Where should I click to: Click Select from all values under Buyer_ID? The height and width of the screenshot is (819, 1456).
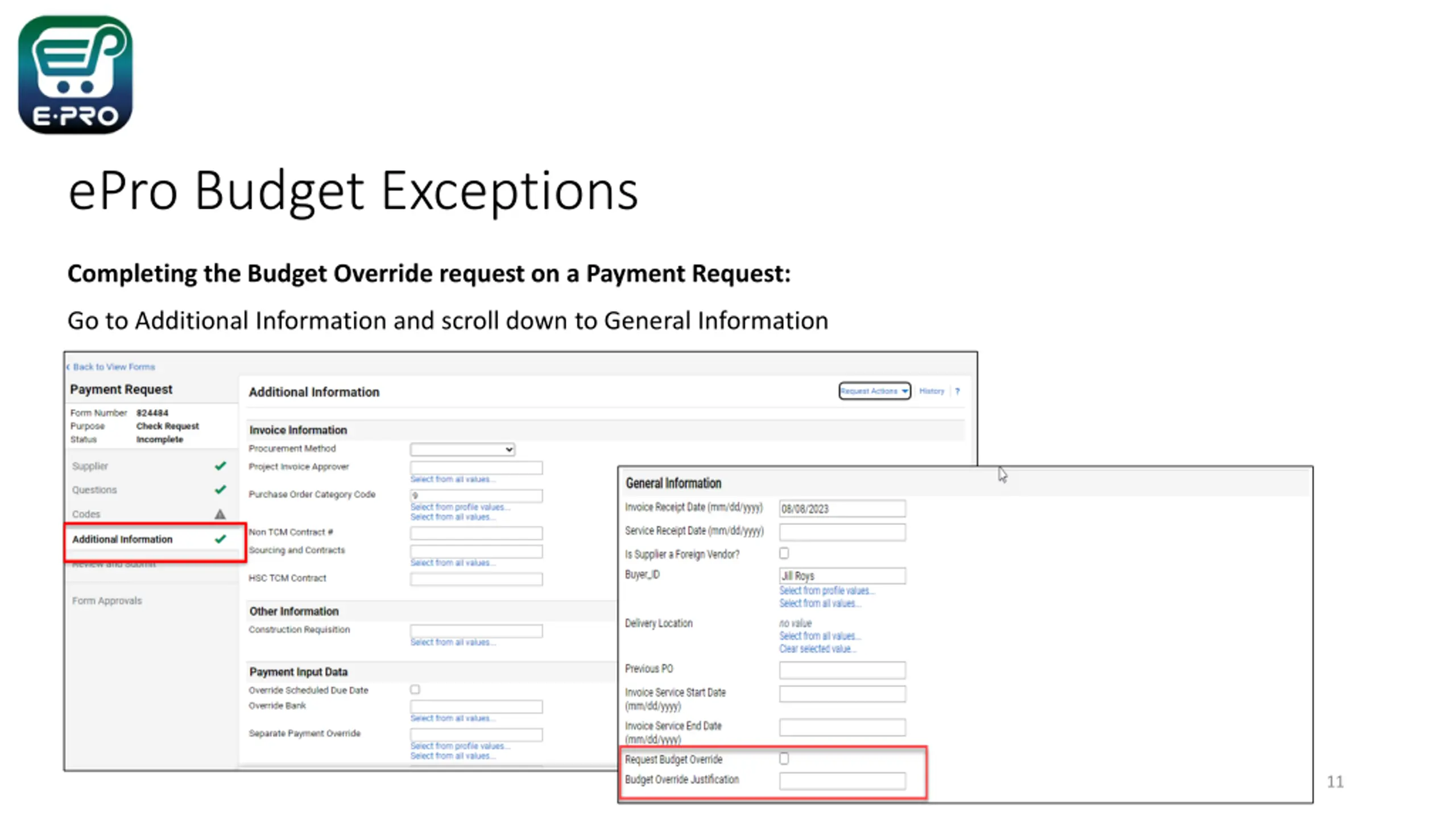click(x=820, y=603)
